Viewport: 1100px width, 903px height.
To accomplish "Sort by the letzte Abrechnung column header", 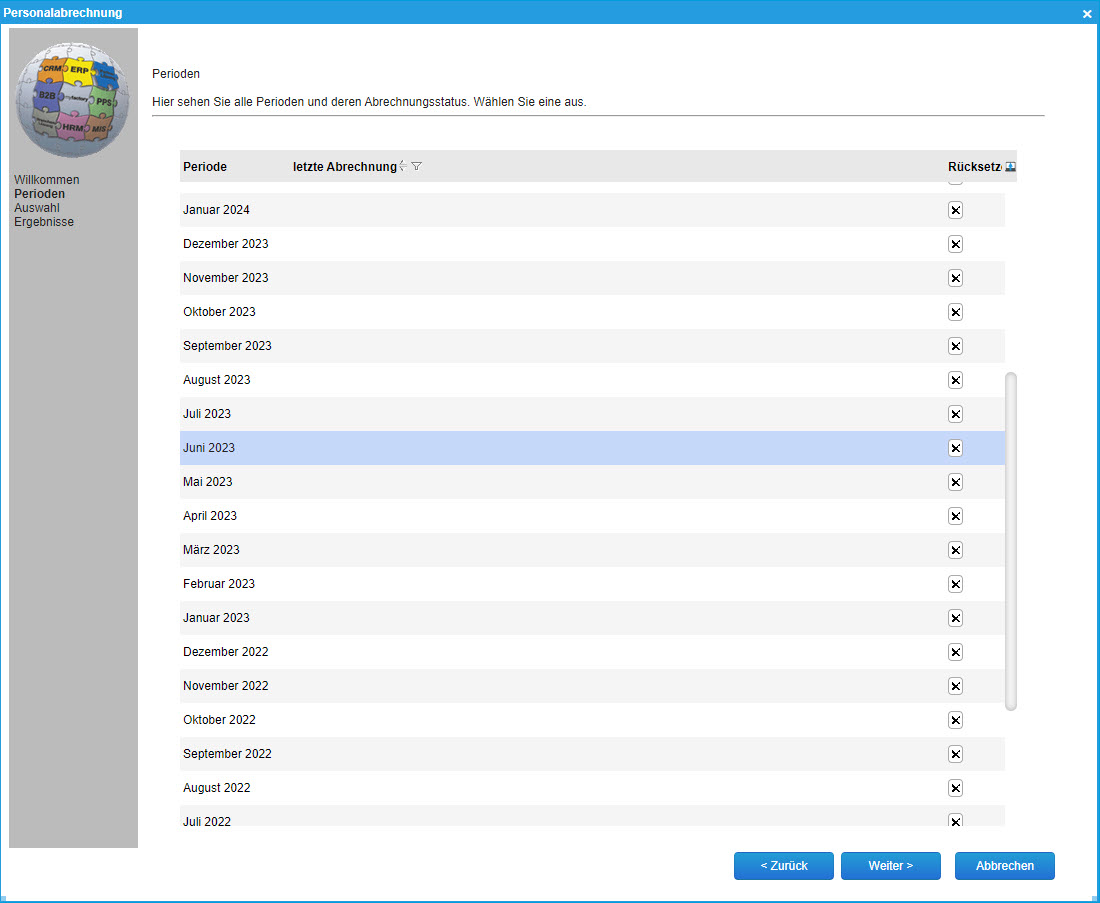I will coord(344,167).
